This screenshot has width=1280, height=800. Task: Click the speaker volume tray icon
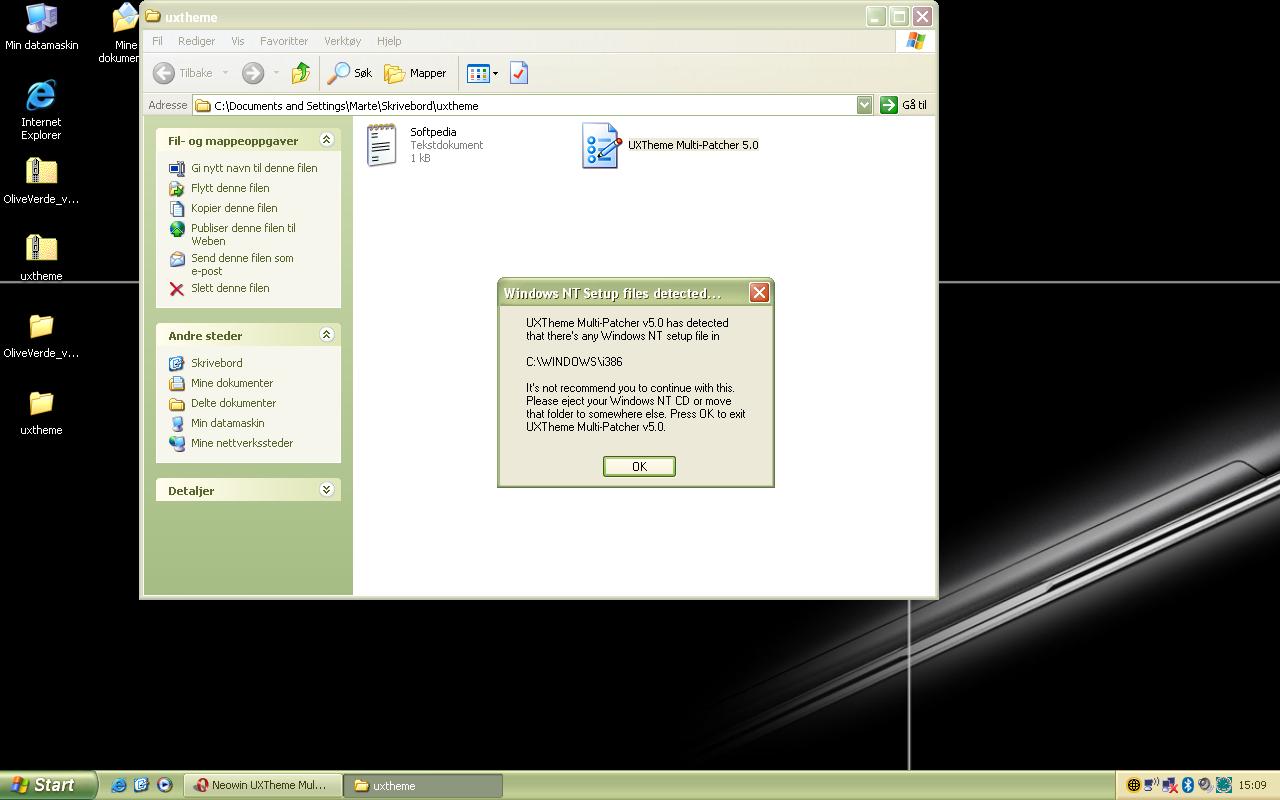tap(1204, 785)
